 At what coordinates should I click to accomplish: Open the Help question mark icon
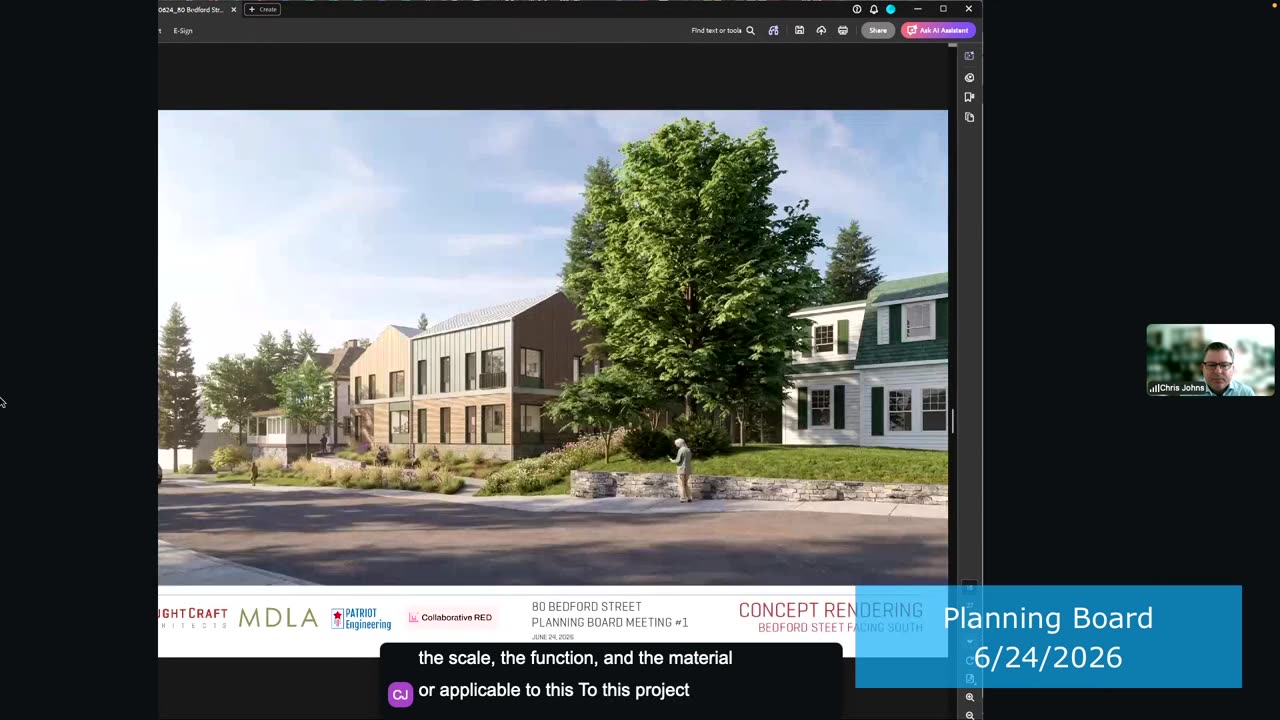click(x=857, y=9)
